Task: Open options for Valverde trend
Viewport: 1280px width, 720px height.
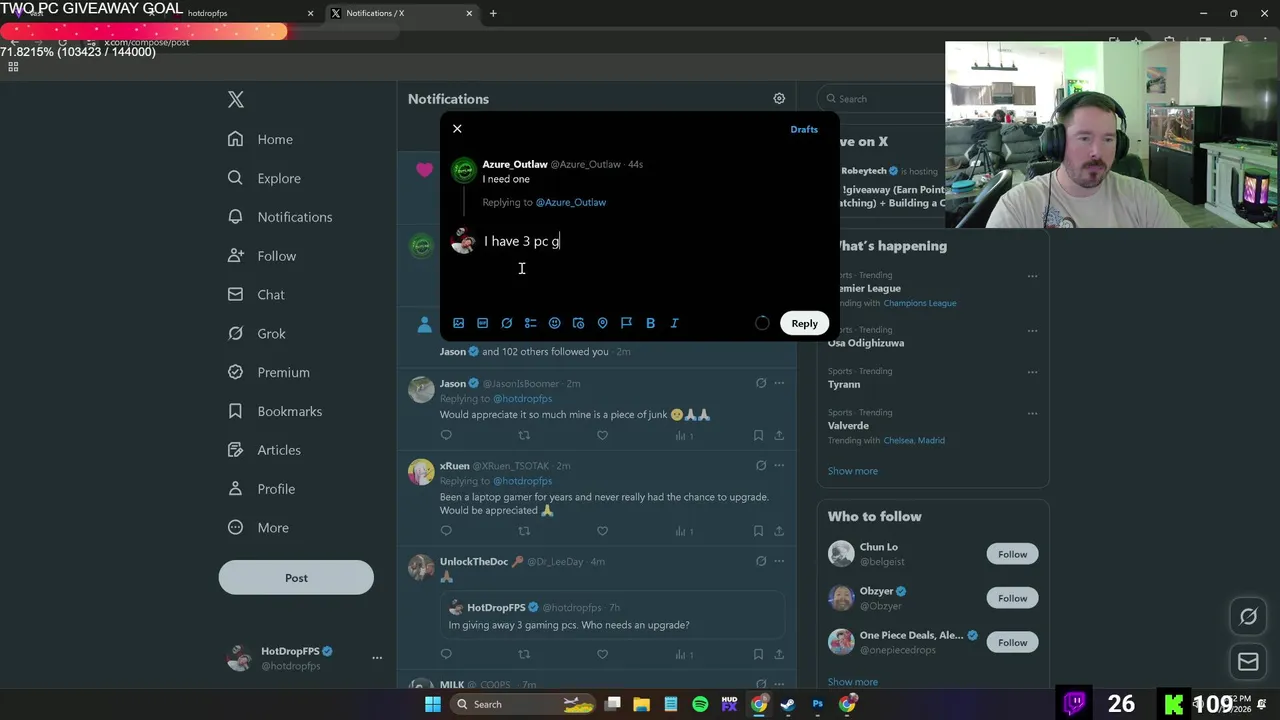Action: (1032, 412)
